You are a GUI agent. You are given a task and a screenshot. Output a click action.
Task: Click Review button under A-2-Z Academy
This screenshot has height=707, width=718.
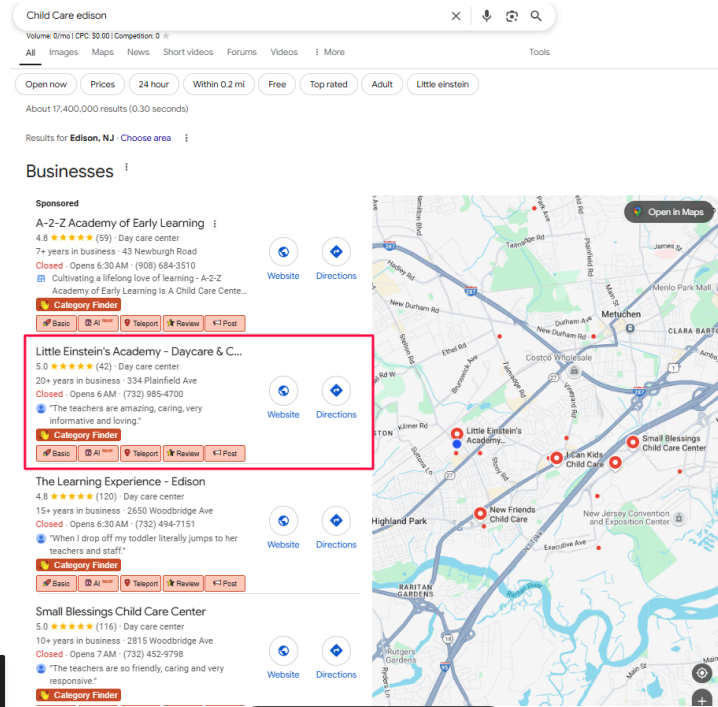click(x=183, y=323)
